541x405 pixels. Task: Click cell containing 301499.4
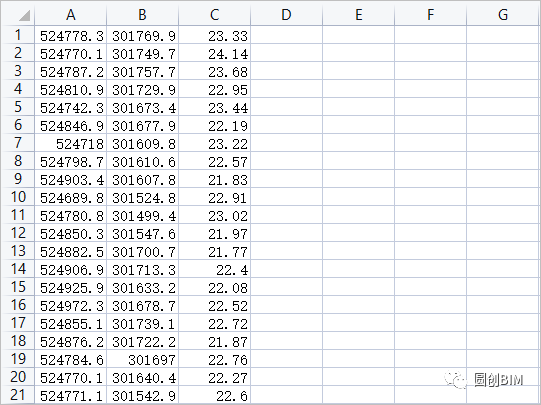click(x=142, y=215)
